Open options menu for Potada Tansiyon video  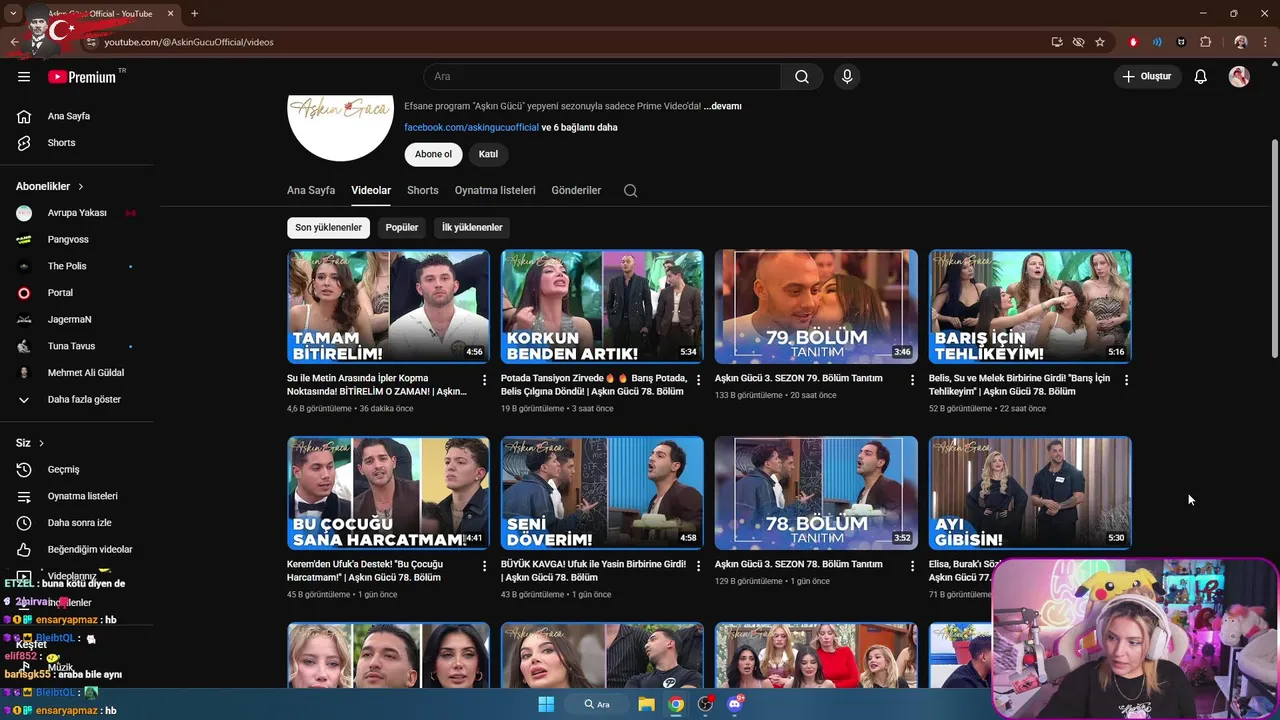click(x=699, y=380)
